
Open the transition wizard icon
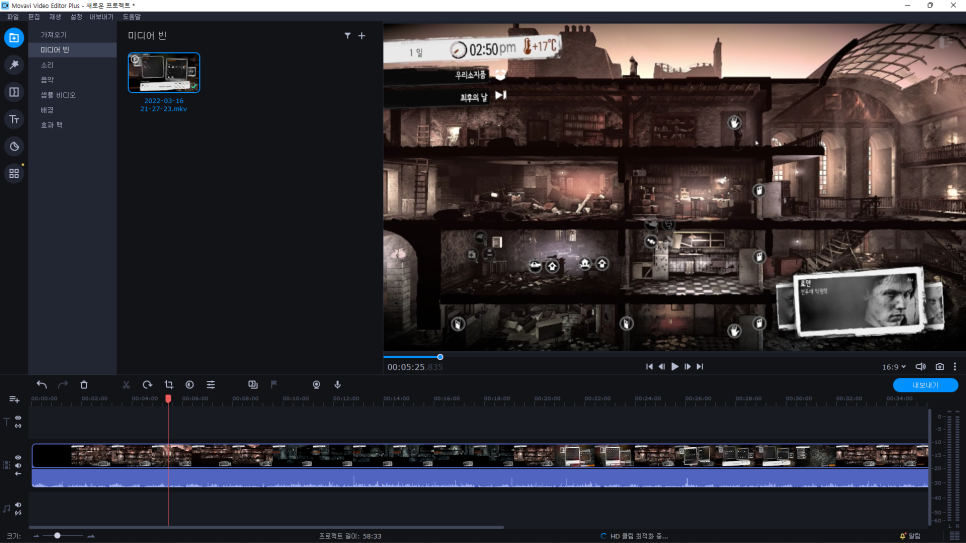point(253,385)
